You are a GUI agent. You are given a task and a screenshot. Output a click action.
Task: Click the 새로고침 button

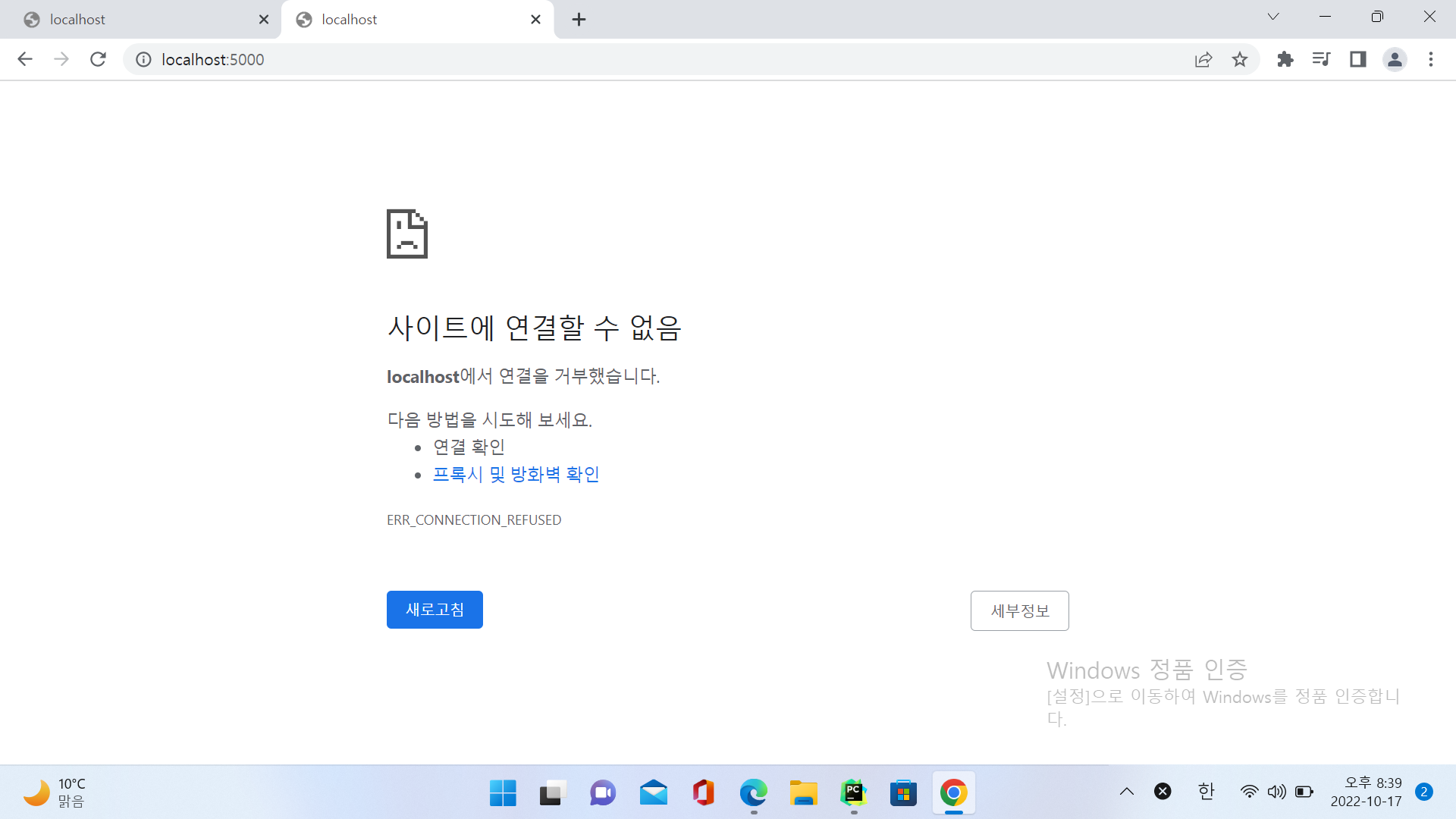435,609
